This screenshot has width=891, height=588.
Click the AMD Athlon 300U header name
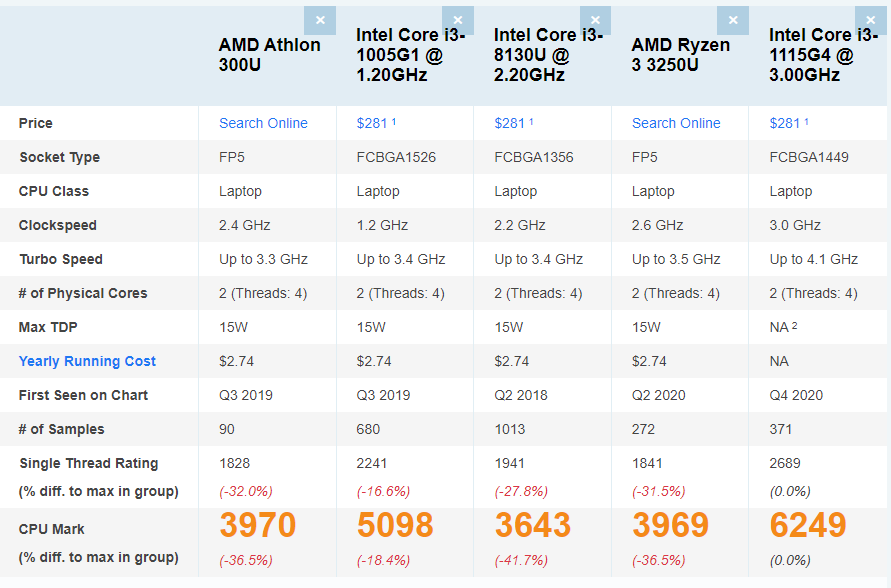pos(269,54)
